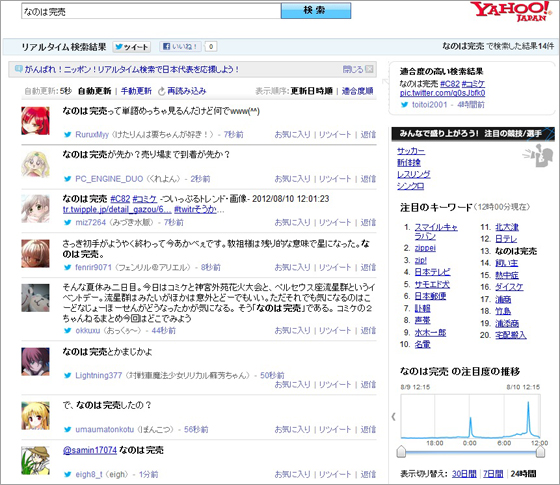Open fenrir9071's avatar thumbnail
560x485 pixels.
(x=35, y=254)
